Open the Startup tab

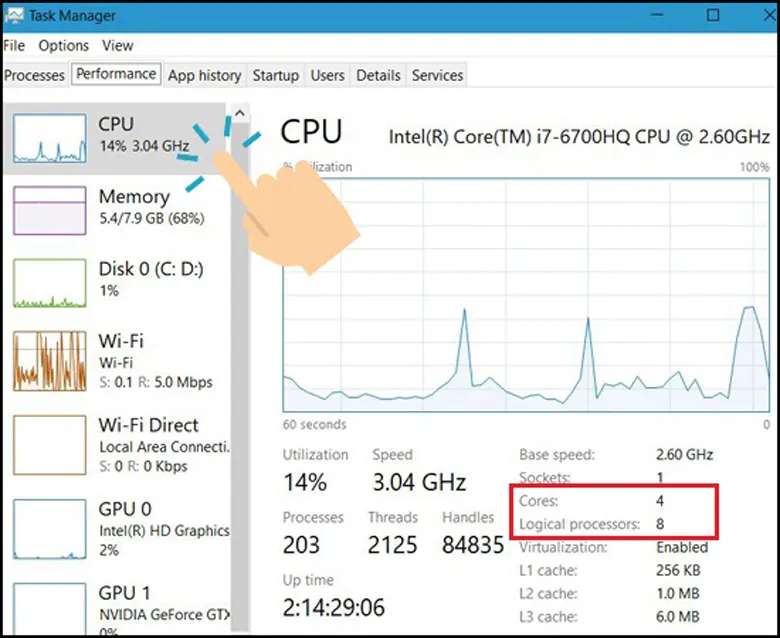coord(276,75)
